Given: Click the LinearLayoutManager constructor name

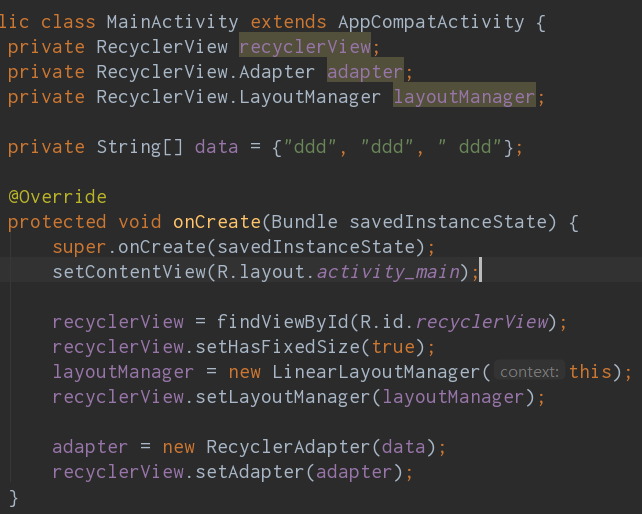Looking at the screenshot, I should pyautogui.click(x=376, y=372).
